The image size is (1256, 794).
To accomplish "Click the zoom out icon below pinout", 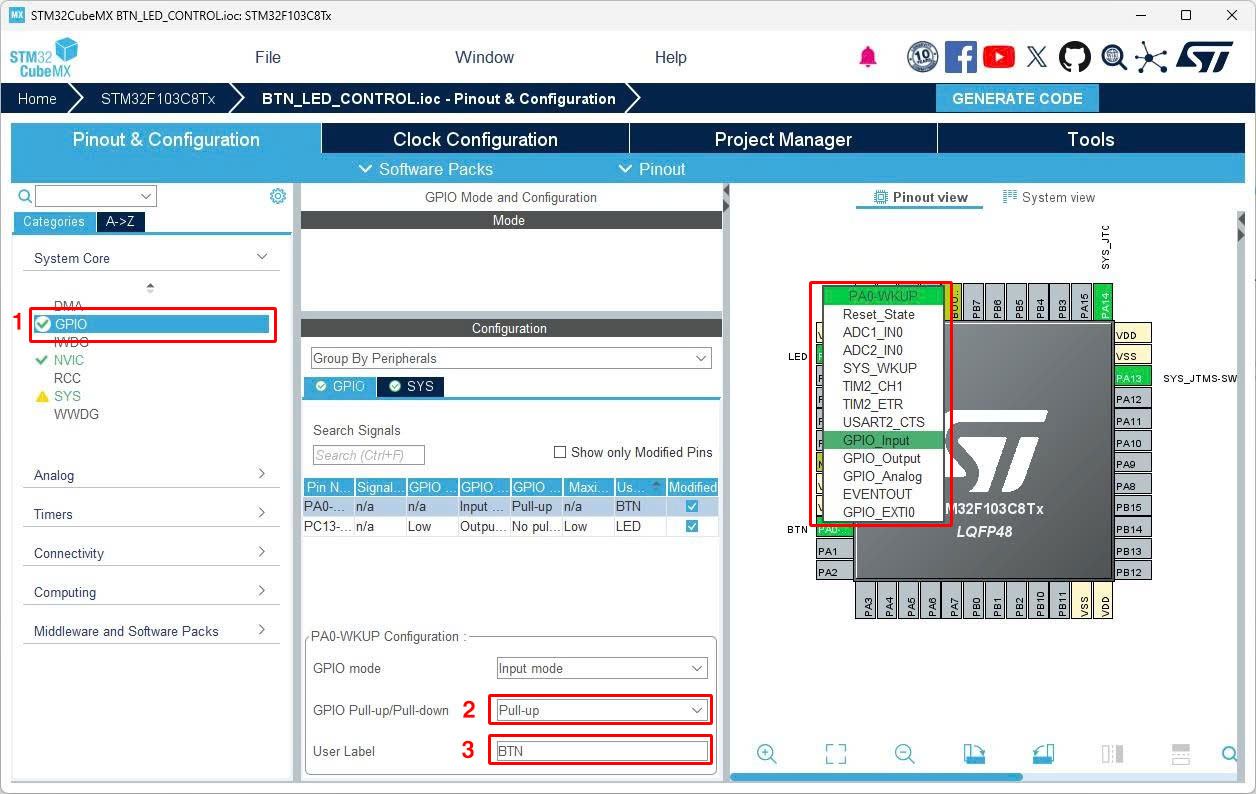I will point(905,754).
